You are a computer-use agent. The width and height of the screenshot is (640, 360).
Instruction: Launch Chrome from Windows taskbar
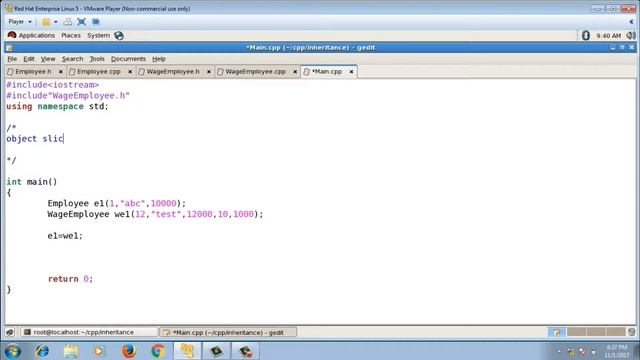coord(158,351)
